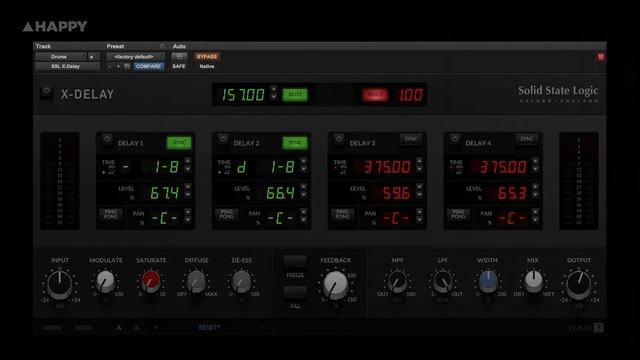Click the small circle icon beside Preset
The height and width of the screenshot is (360, 640).
coord(162,46)
